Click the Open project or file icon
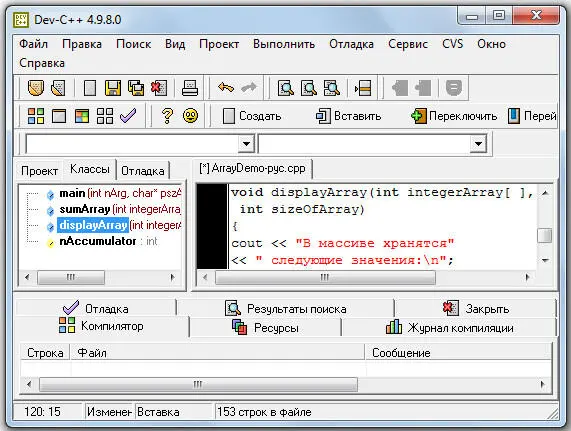Image resolution: width=571 pixels, height=431 pixels. coord(36,88)
